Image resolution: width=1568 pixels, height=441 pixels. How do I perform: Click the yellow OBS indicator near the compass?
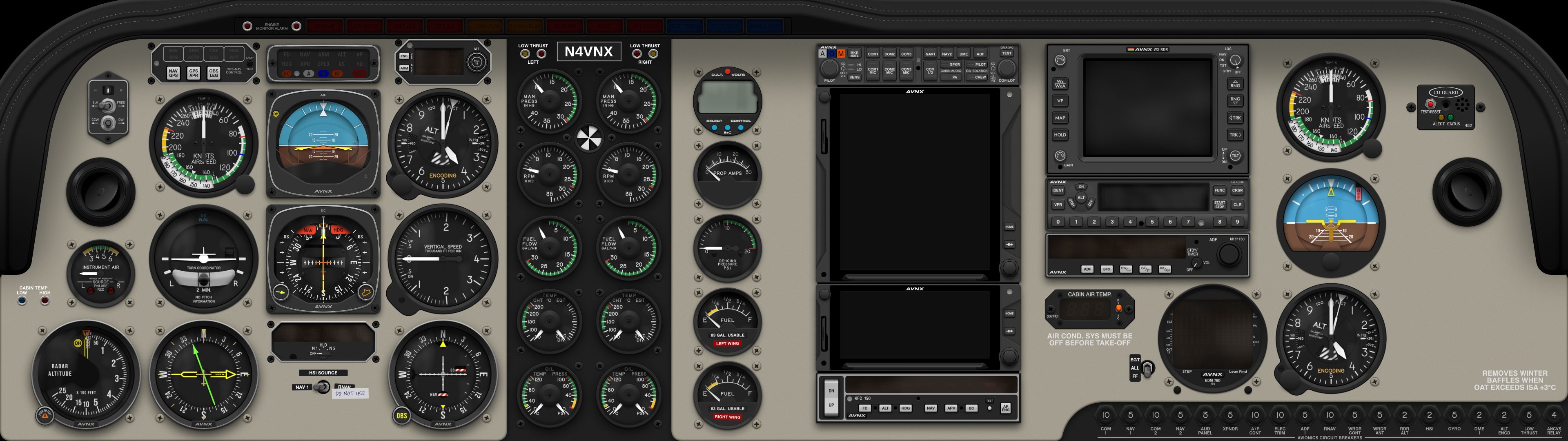pos(402,416)
